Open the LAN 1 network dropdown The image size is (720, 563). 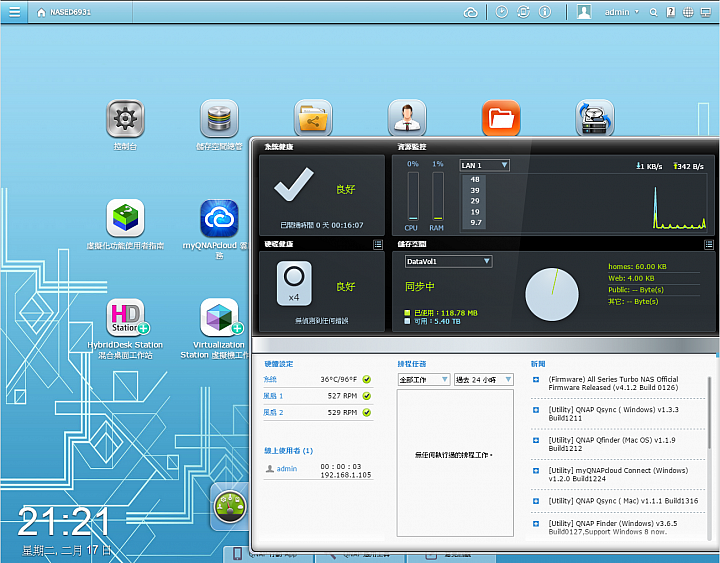click(484, 165)
